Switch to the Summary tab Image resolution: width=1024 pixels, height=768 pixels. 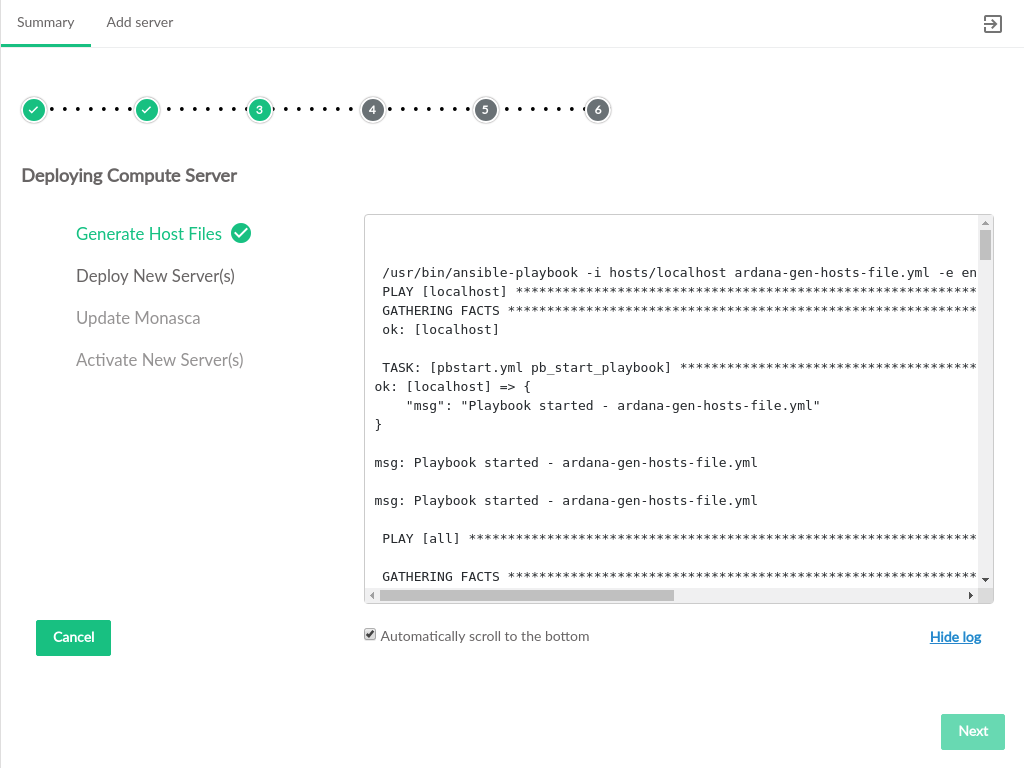[46, 22]
